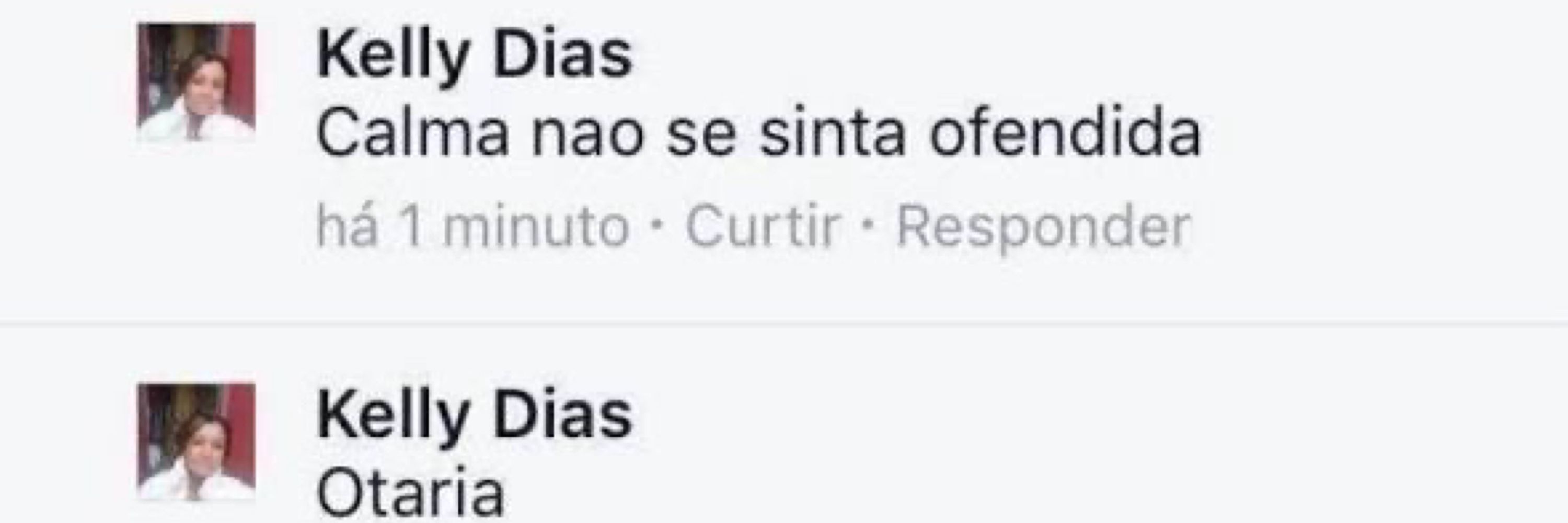Select the comment 'Calma nao se sinta ofendida'
1568x523 pixels.
coord(759,134)
